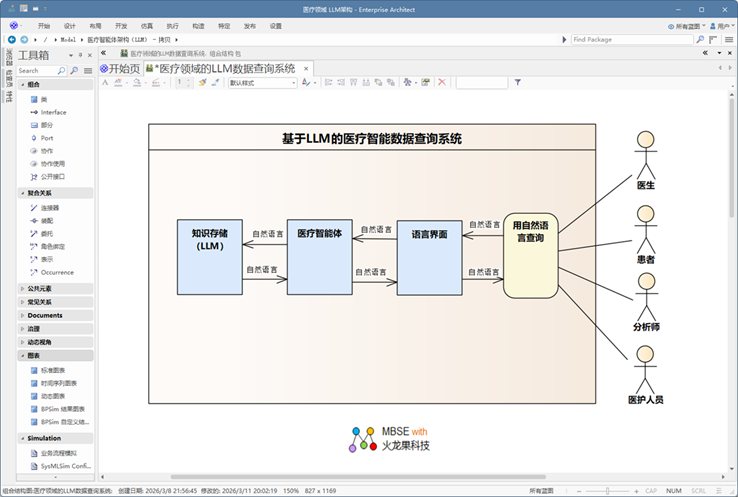The width and height of the screenshot is (738, 497).
Task: Select the 类 class element tool
Action: (x=44, y=99)
